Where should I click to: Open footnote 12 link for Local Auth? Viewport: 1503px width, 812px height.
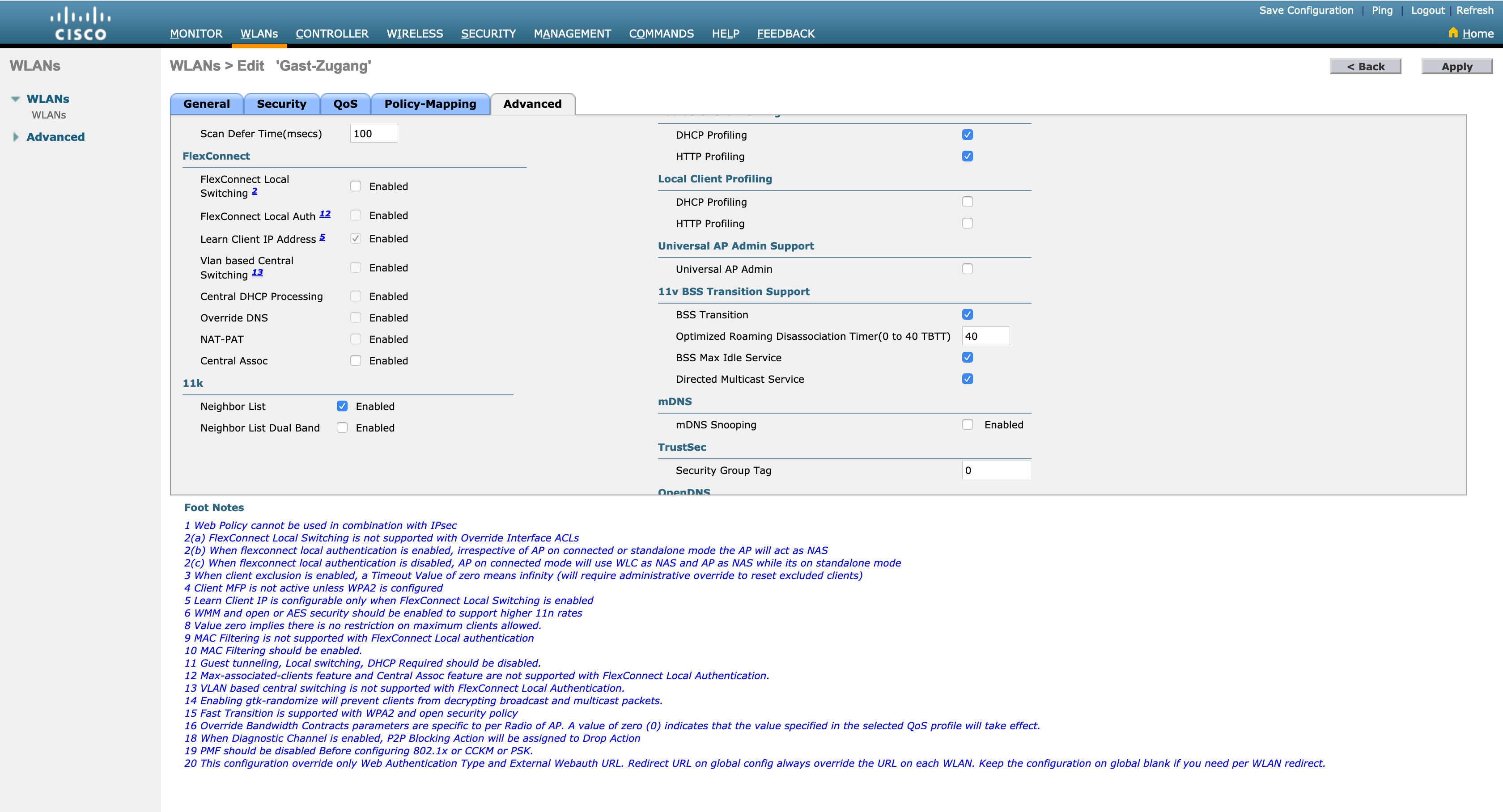point(325,214)
